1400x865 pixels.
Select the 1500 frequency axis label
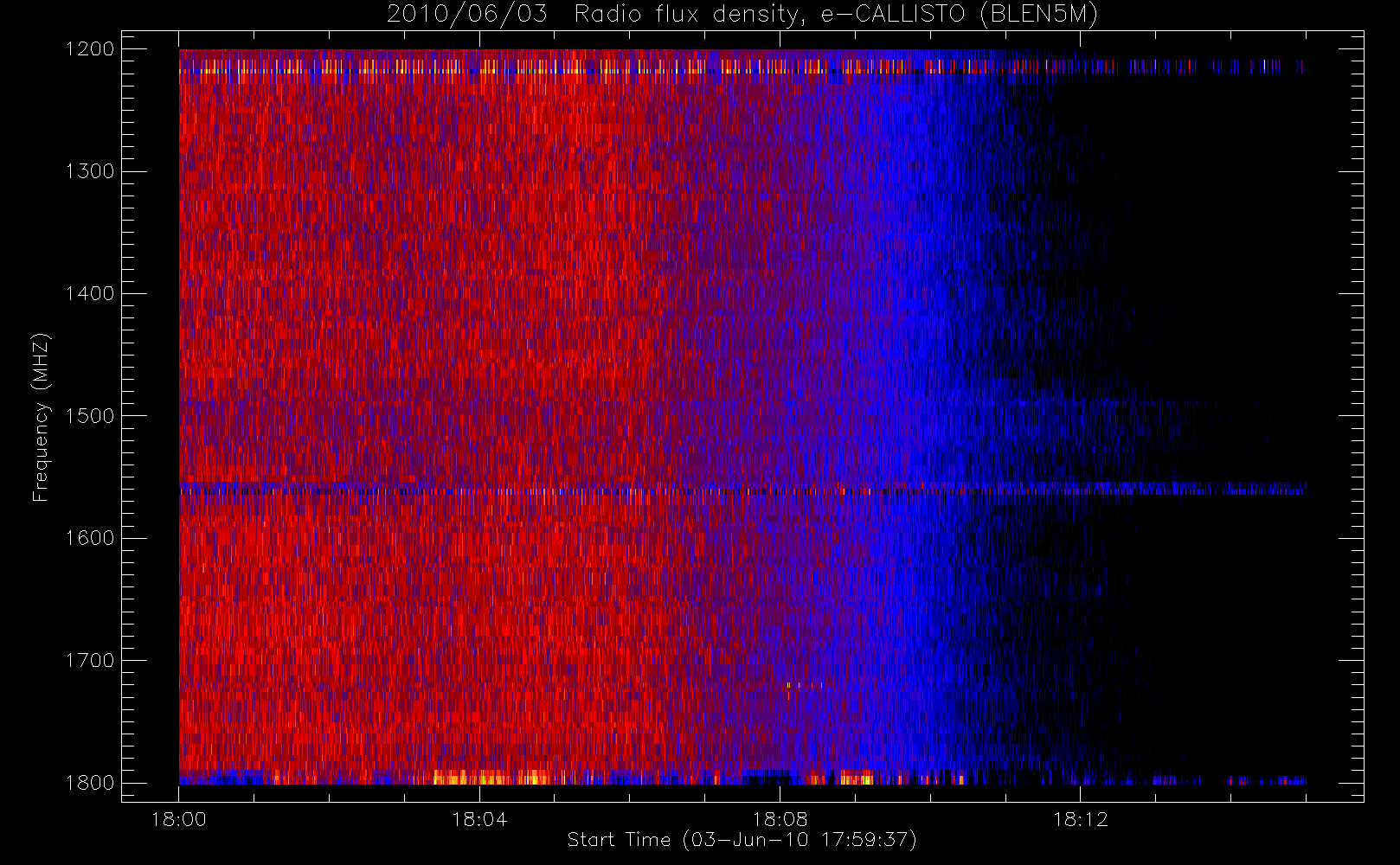click(90, 416)
